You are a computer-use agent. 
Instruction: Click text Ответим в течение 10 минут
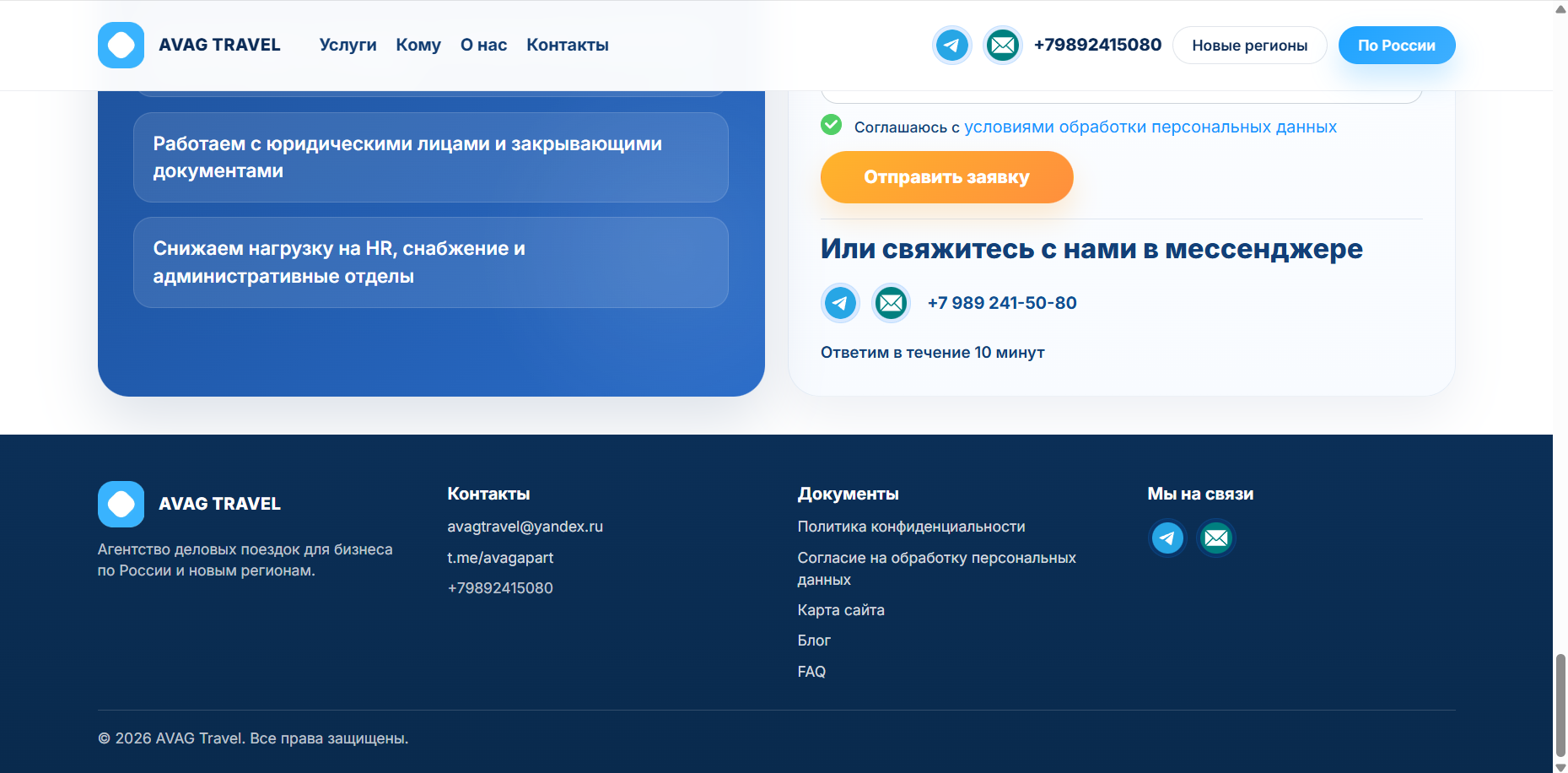tap(932, 353)
